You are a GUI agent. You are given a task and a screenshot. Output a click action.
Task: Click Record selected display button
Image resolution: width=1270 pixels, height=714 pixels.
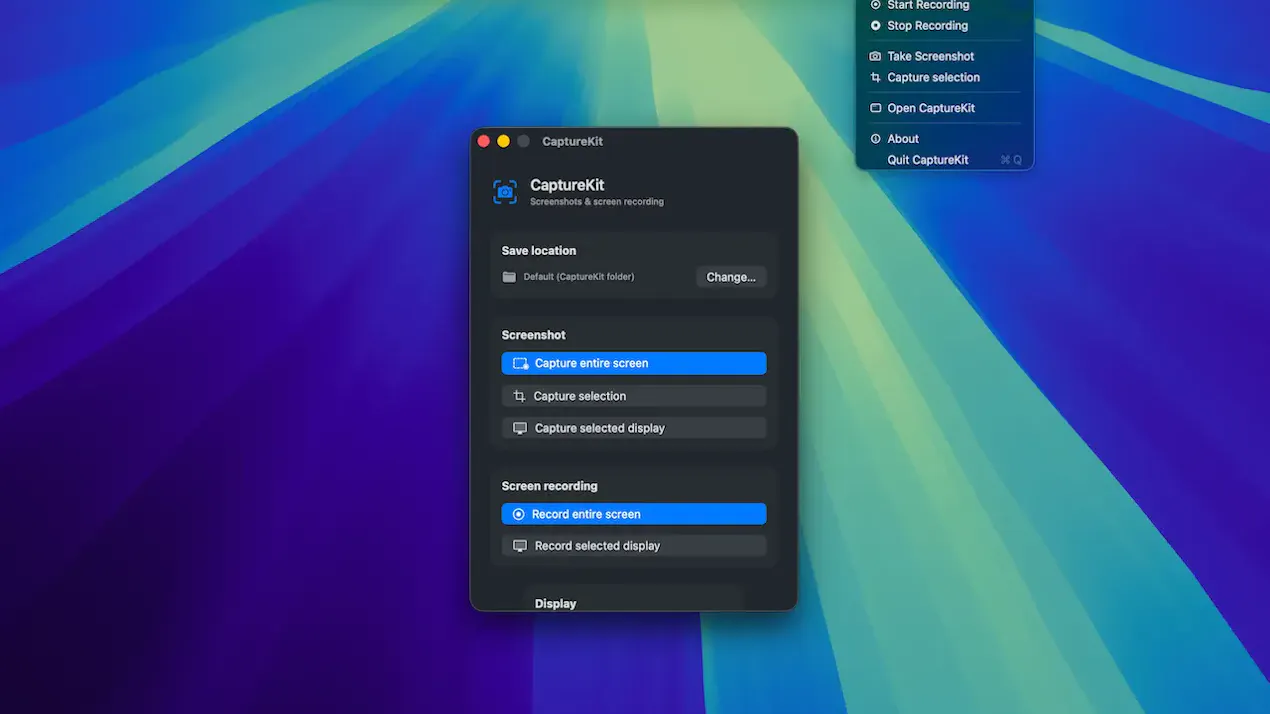pyautogui.click(x=634, y=546)
